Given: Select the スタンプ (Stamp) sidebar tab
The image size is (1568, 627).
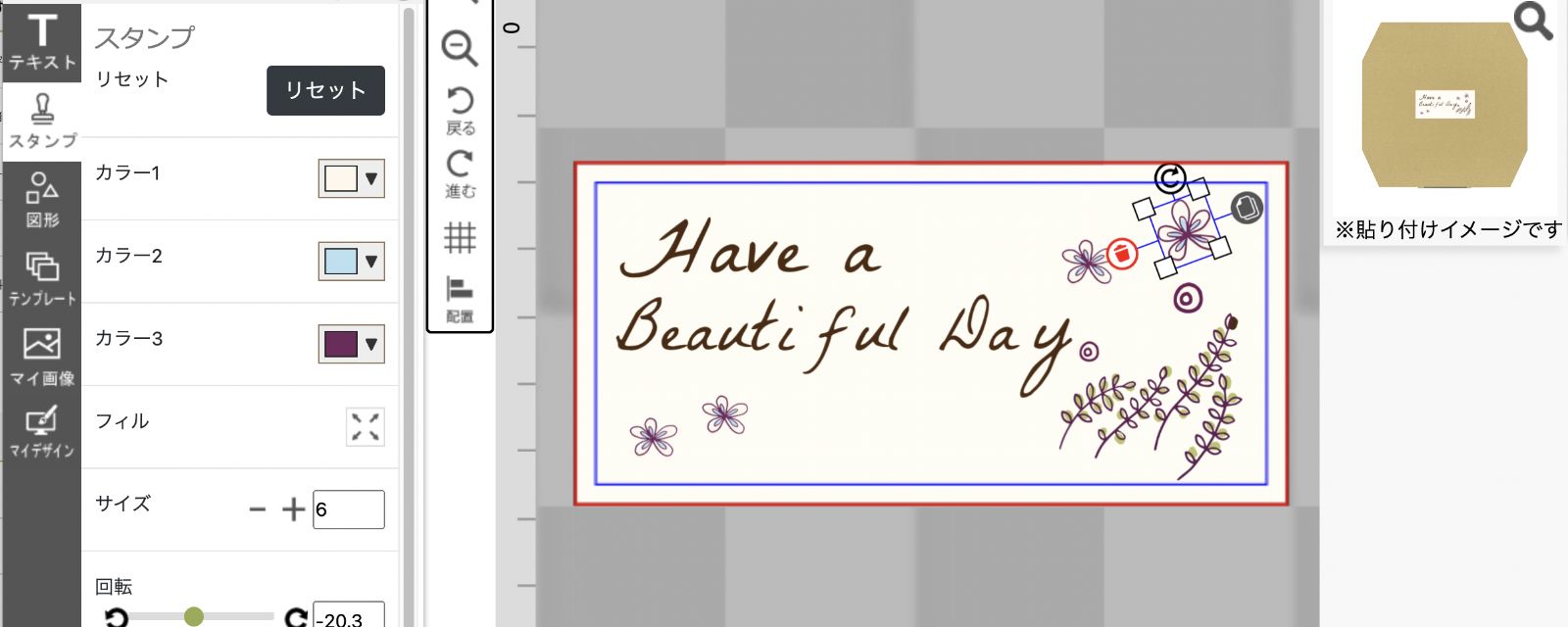Looking at the screenshot, I should 41,121.
